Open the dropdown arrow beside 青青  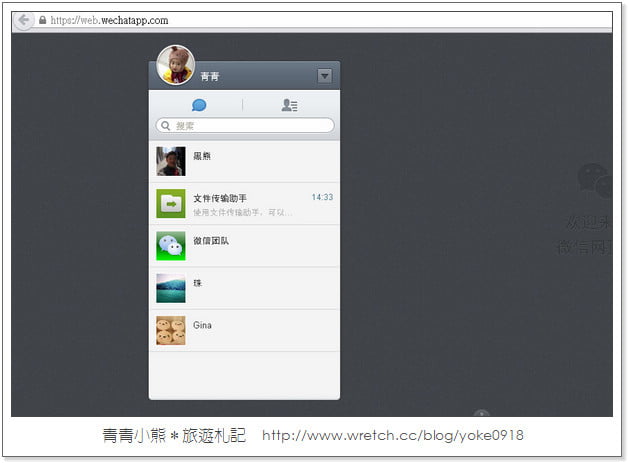click(x=324, y=75)
